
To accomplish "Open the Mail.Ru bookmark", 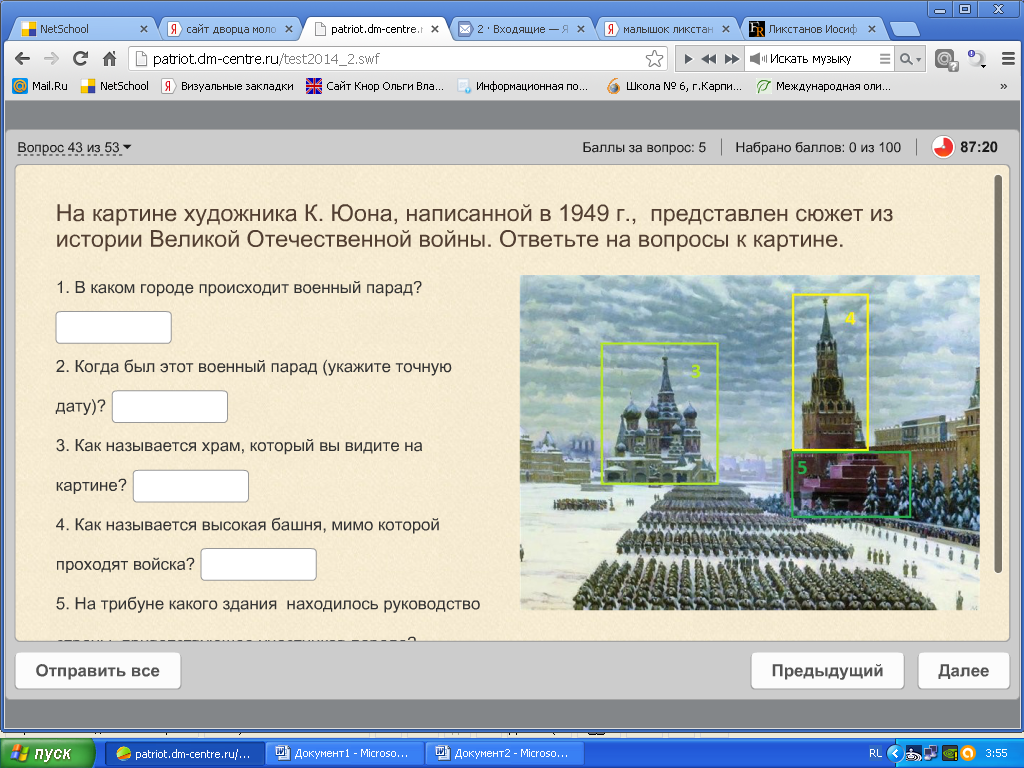I will pyautogui.click(x=40, y=86).
